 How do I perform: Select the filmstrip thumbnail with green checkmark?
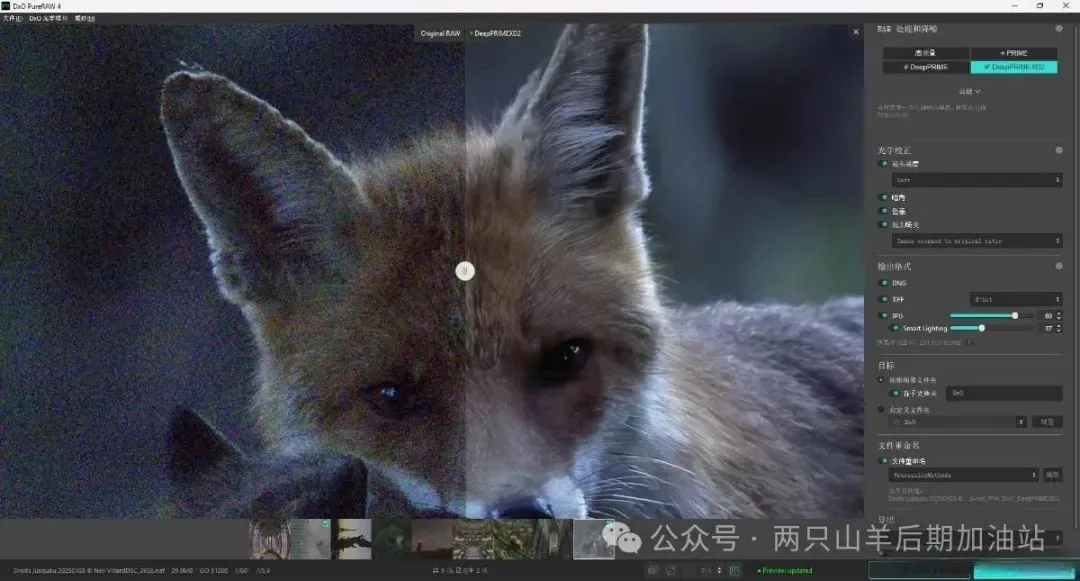[x=311, y=539]
